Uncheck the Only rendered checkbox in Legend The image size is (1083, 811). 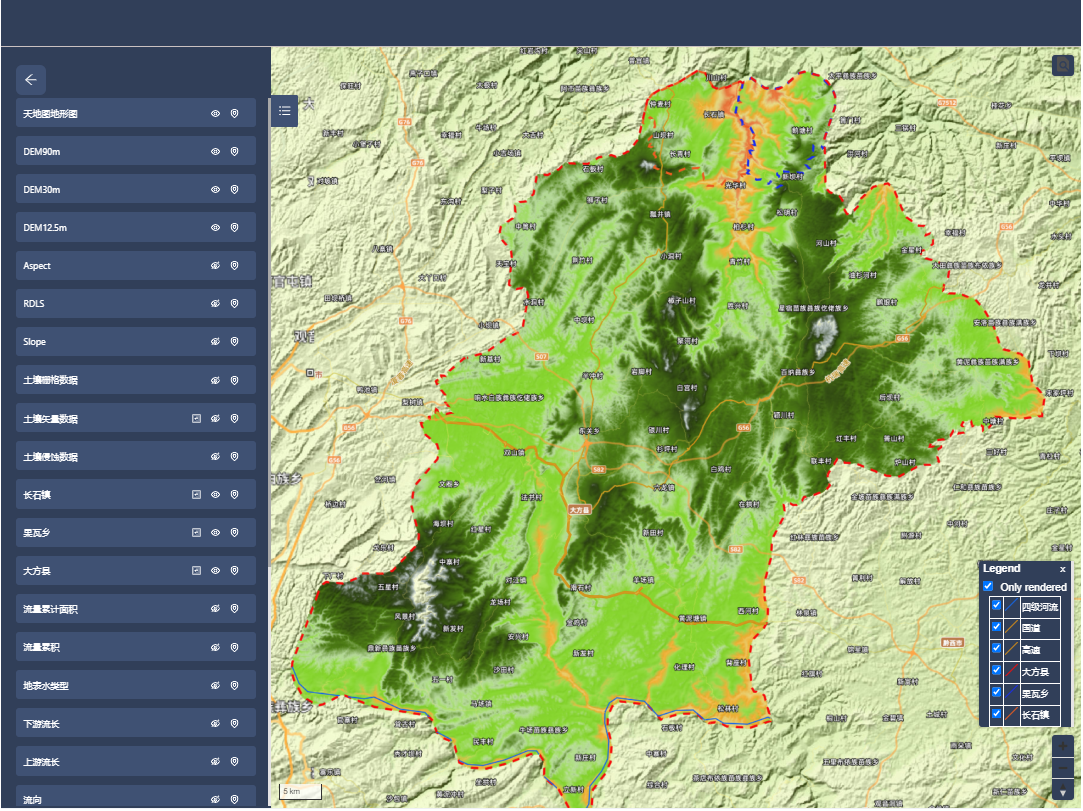[989, 587]
